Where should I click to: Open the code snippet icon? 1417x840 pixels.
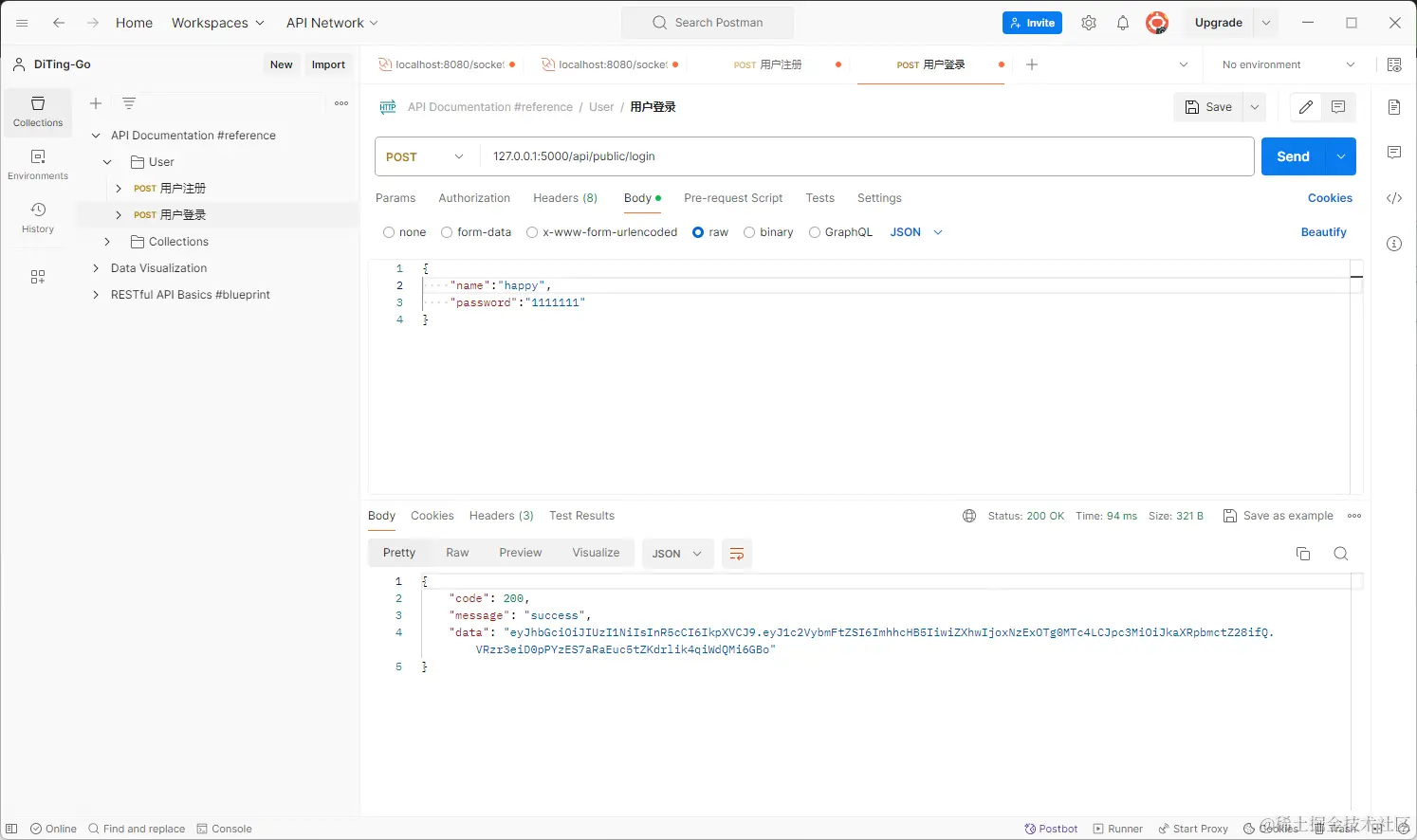tap(1394, 198)
